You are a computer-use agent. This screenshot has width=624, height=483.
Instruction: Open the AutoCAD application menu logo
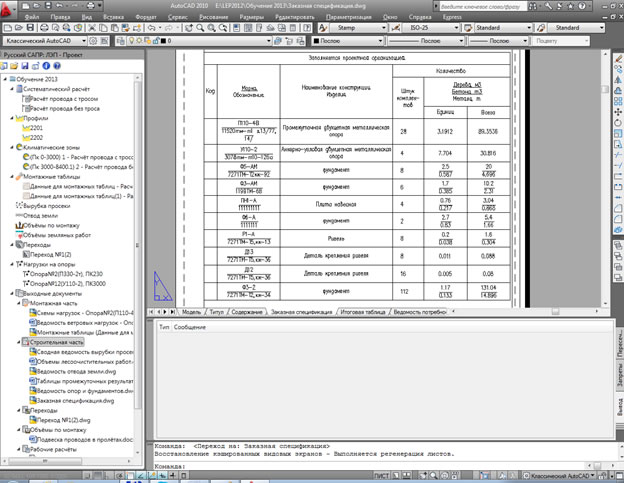[x=8, y=10]
